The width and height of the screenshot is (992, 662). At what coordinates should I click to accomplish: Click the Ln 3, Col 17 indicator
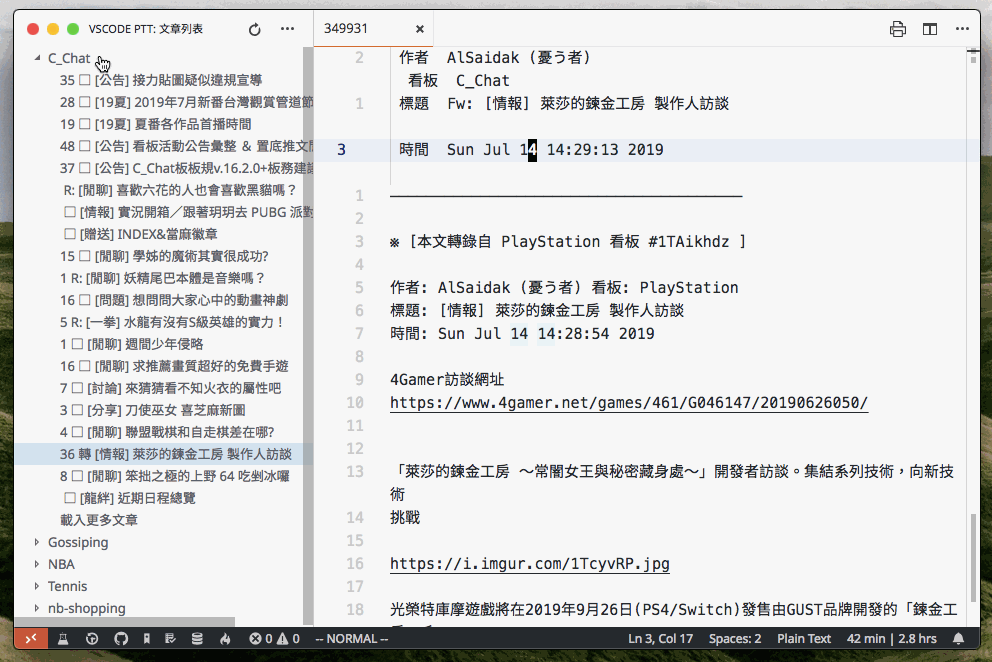pyautogui.click(x=660, y=639)
